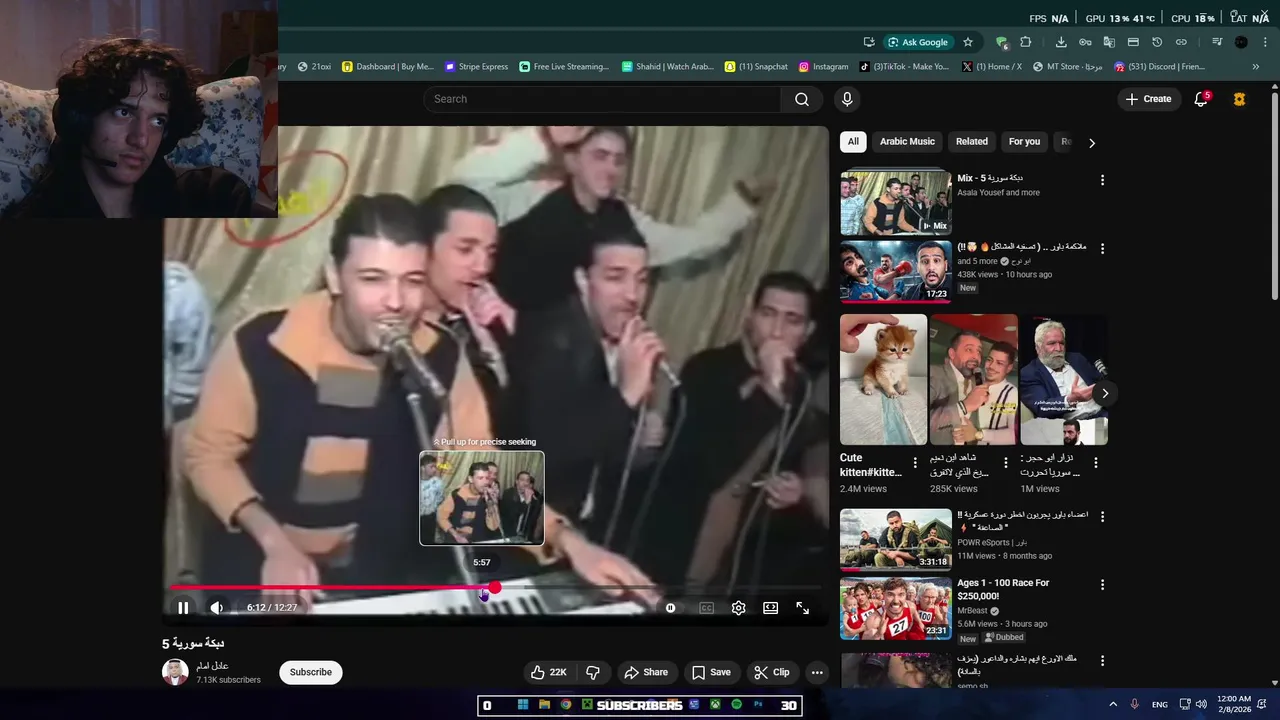Open options for the MrBeast video
Screen dimensions: 1280x720
click(1102, 584)
